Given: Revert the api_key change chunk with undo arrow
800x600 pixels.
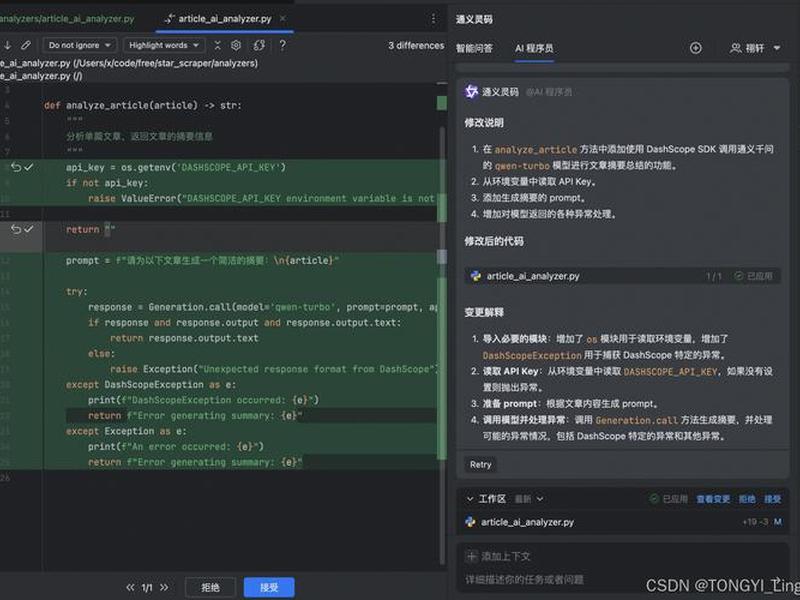Looking at the screenshot, I should pyautogui.click(x=16, y=167).
